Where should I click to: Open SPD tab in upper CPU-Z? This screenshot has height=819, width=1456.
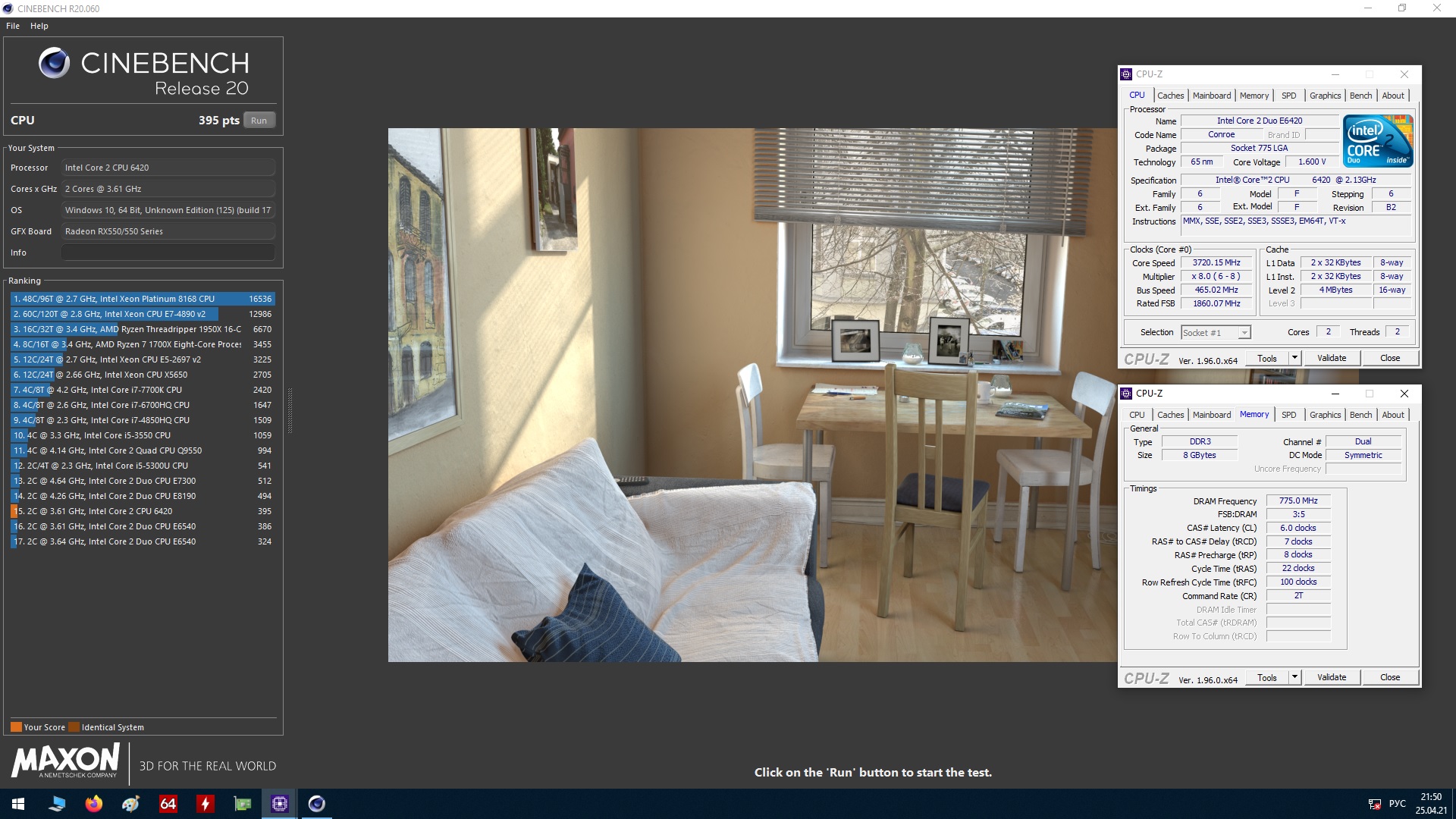[x=1289, y=96]
